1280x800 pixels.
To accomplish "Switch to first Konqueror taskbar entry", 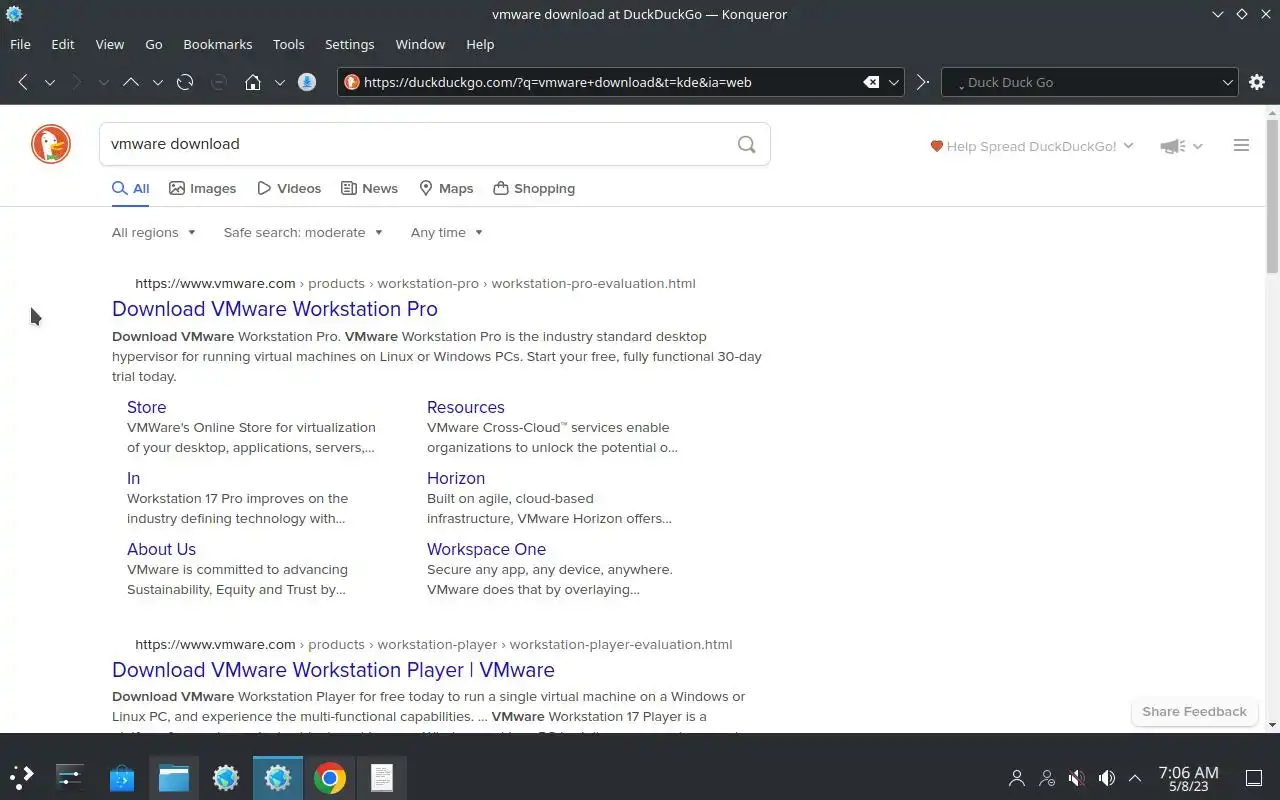I will 226,777.
